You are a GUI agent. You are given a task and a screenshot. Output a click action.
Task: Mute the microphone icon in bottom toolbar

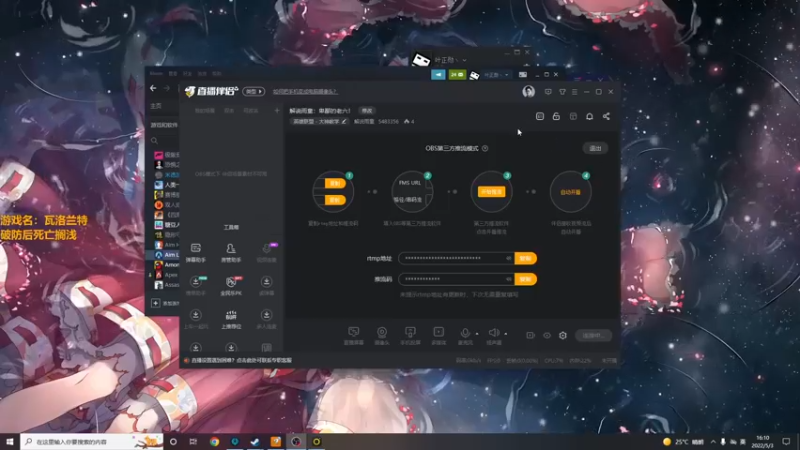[465, 333]
